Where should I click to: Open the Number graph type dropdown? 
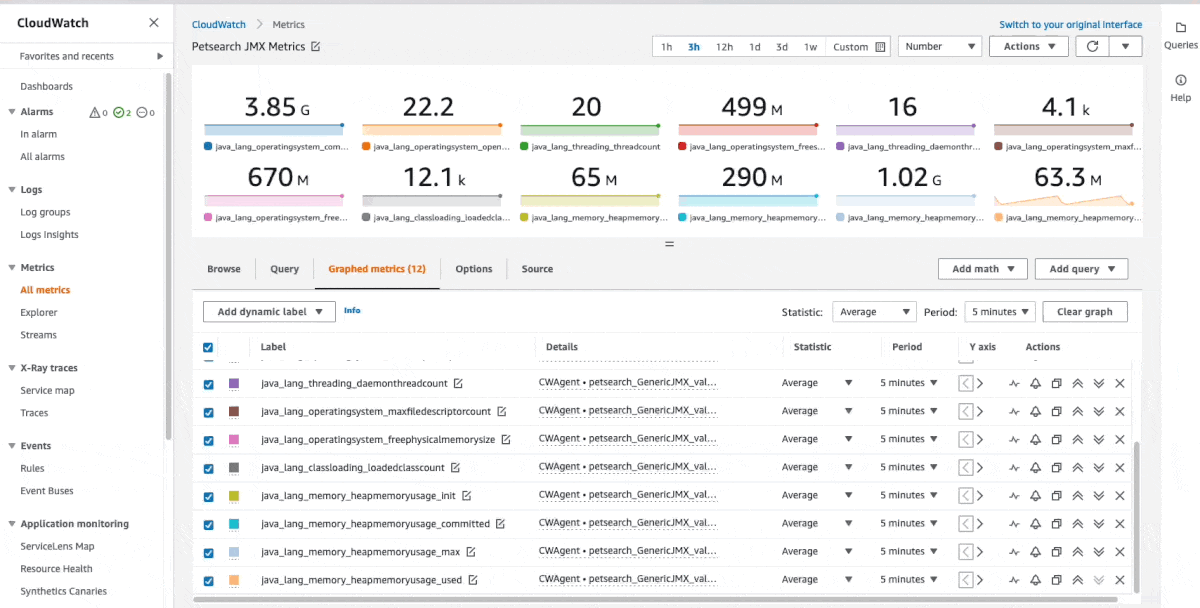point(939,46)
